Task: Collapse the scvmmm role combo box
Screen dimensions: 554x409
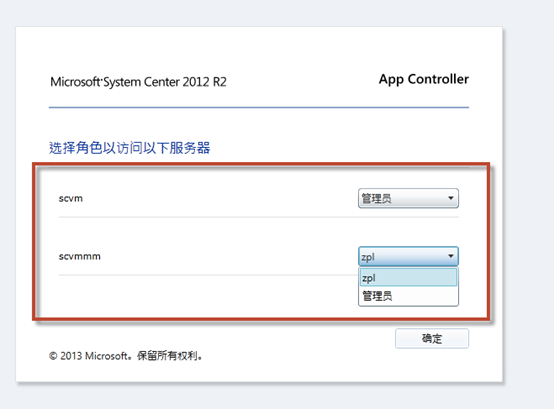Action: (x=408, y=256)
